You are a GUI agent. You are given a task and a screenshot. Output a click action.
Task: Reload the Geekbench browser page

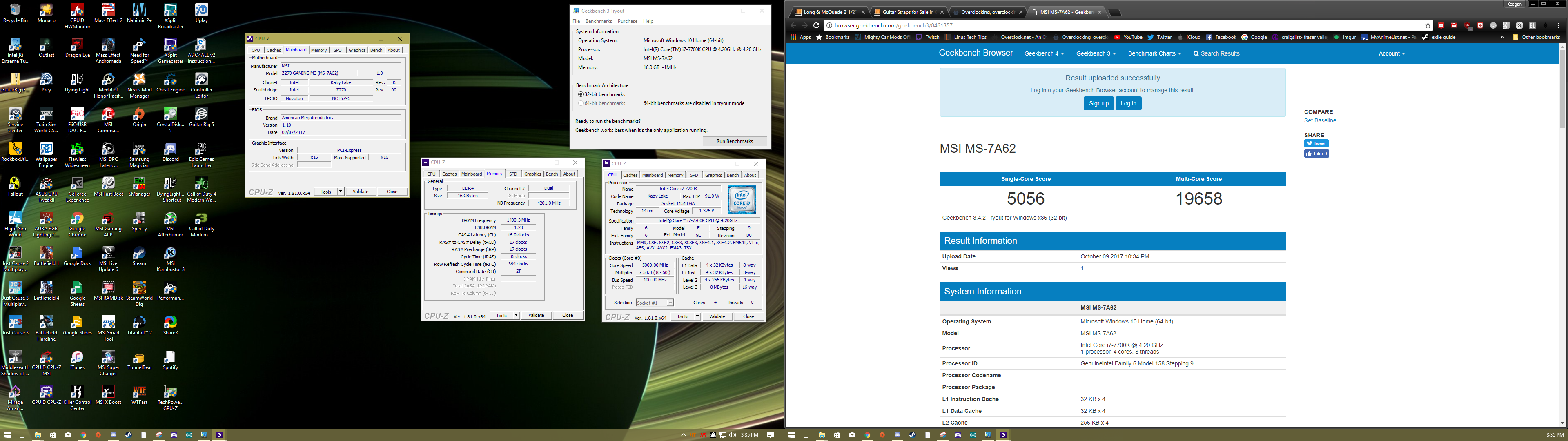pyautogui.click(x=816, y=26)
